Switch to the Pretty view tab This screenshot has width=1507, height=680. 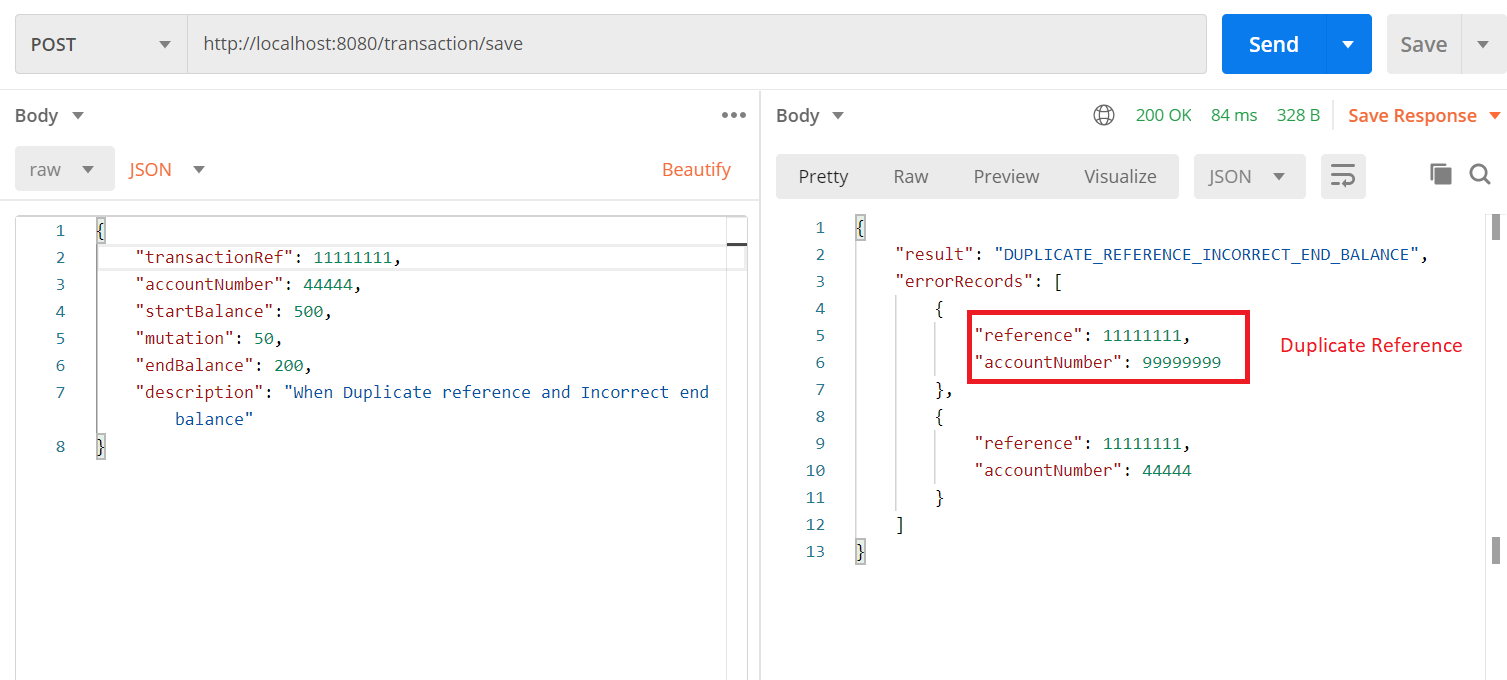point(823,176)
